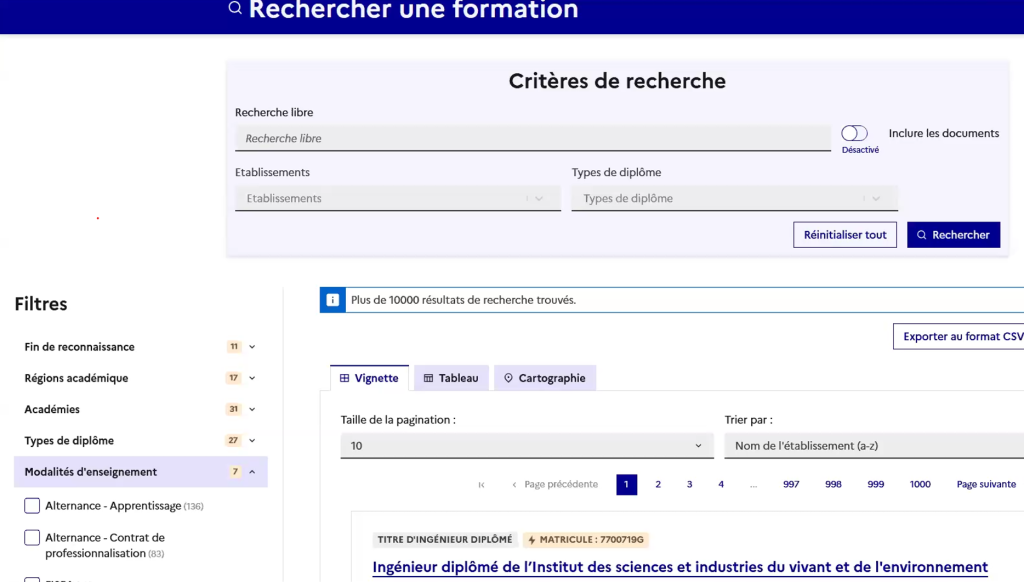The height and width of the screenshot is (582, 1024).
Task: Expand the Académies filter section
Action: coord(140,410)
